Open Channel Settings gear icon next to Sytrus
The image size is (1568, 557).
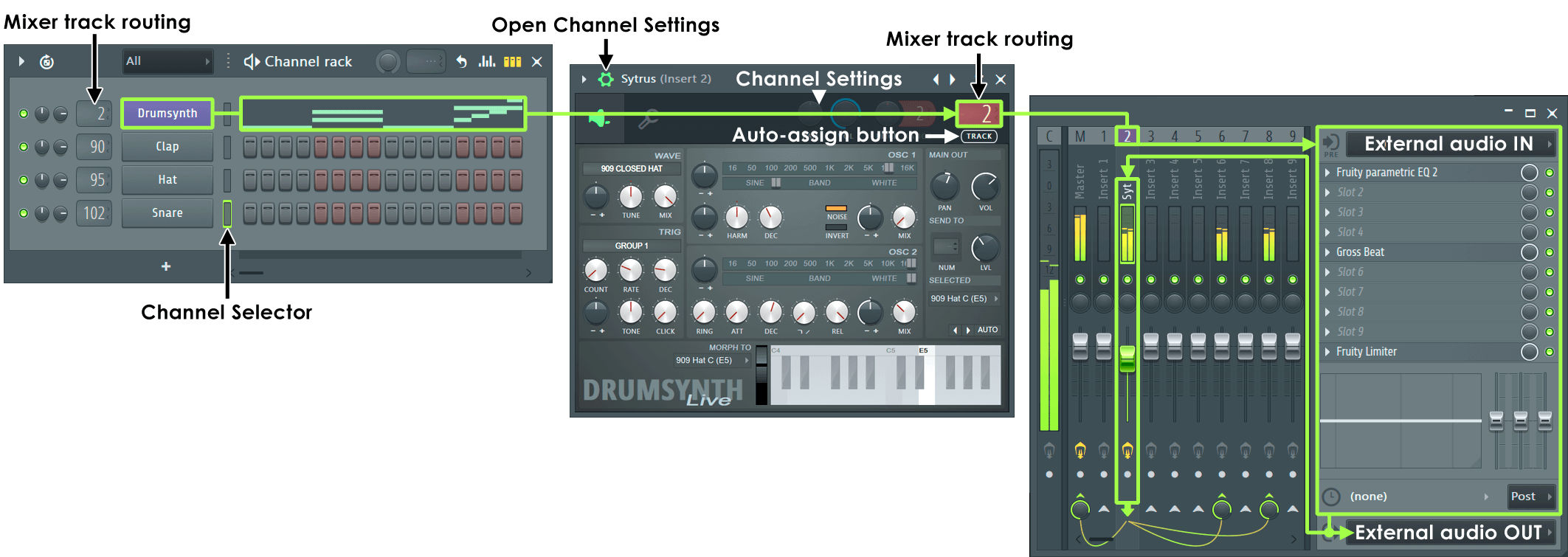coord(606,79)
